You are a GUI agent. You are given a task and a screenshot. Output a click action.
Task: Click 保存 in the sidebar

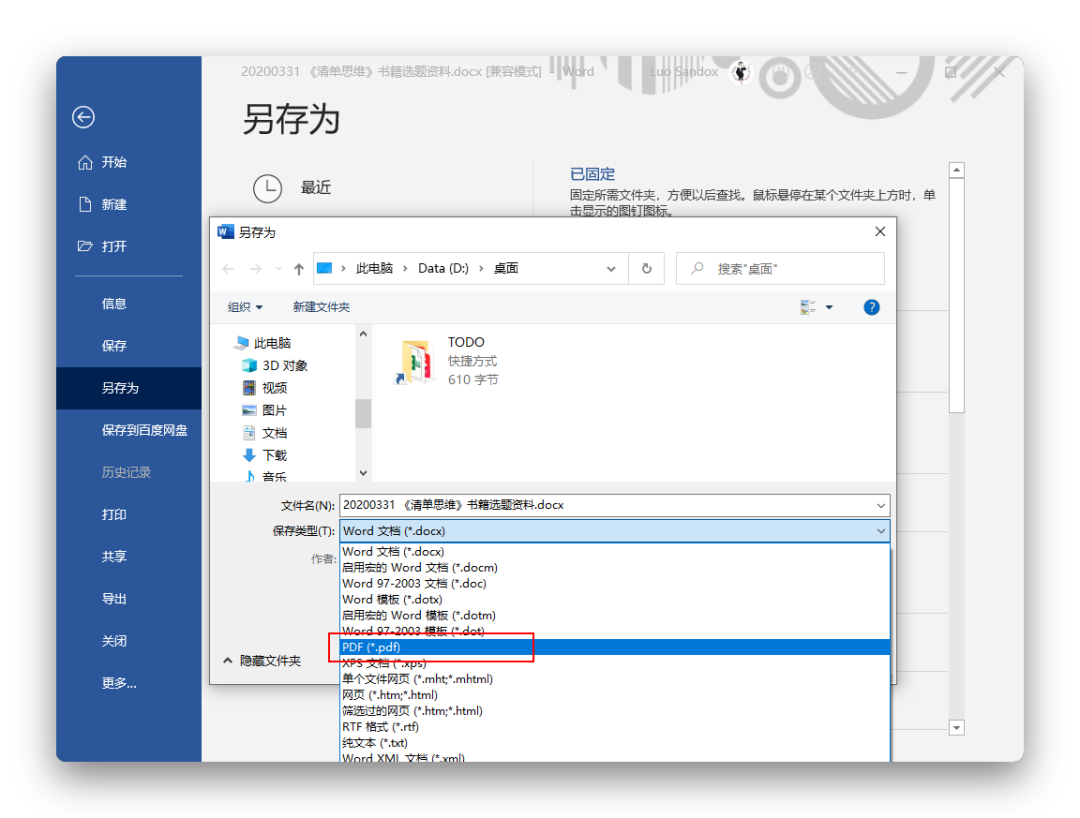[x=114, y=346]
